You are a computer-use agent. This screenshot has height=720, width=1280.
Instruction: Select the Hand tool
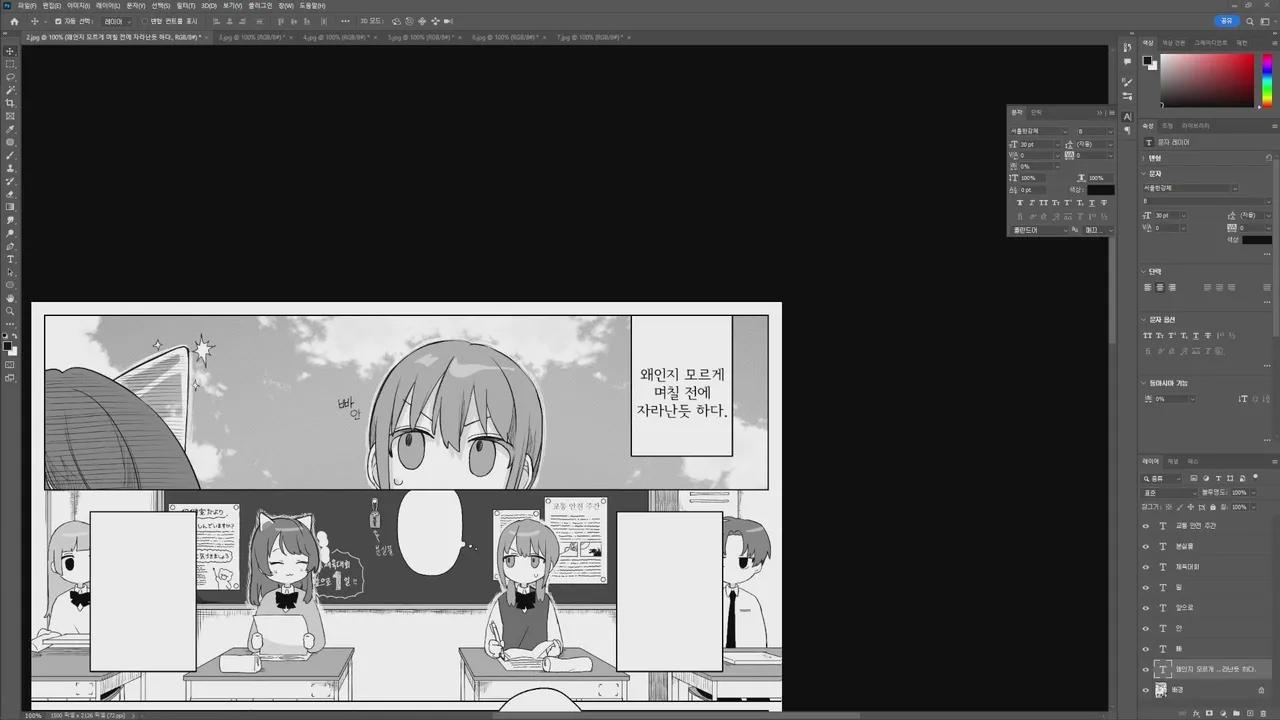tap(10, 298)
